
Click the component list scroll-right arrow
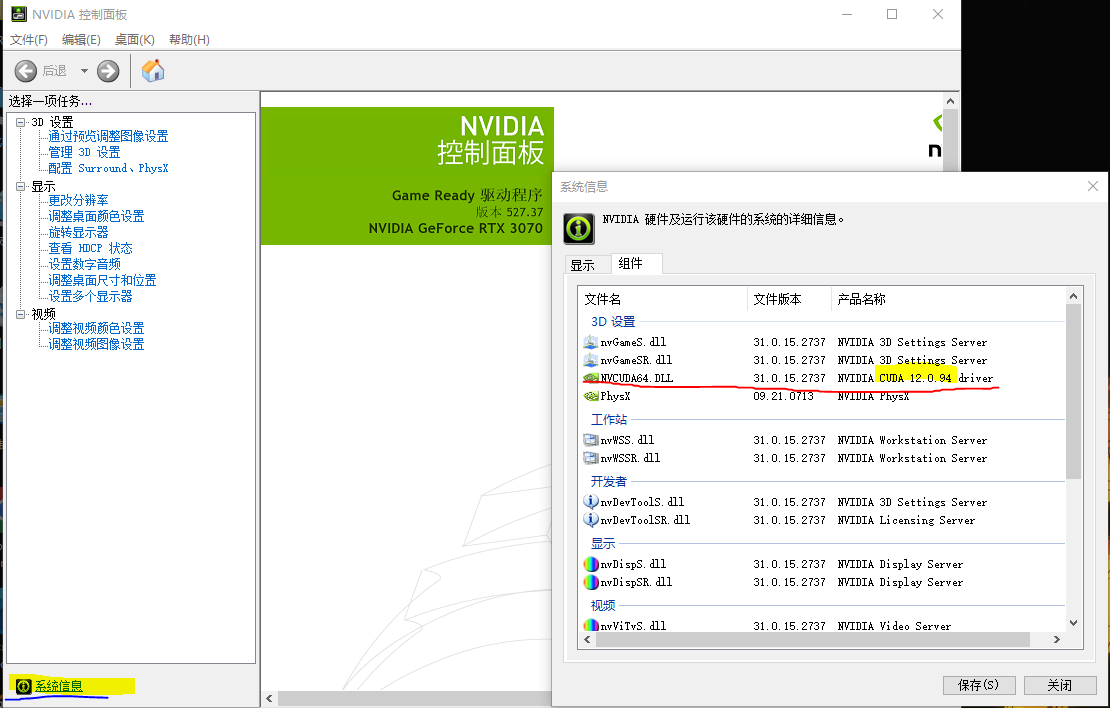click(x=1056, y=639)
